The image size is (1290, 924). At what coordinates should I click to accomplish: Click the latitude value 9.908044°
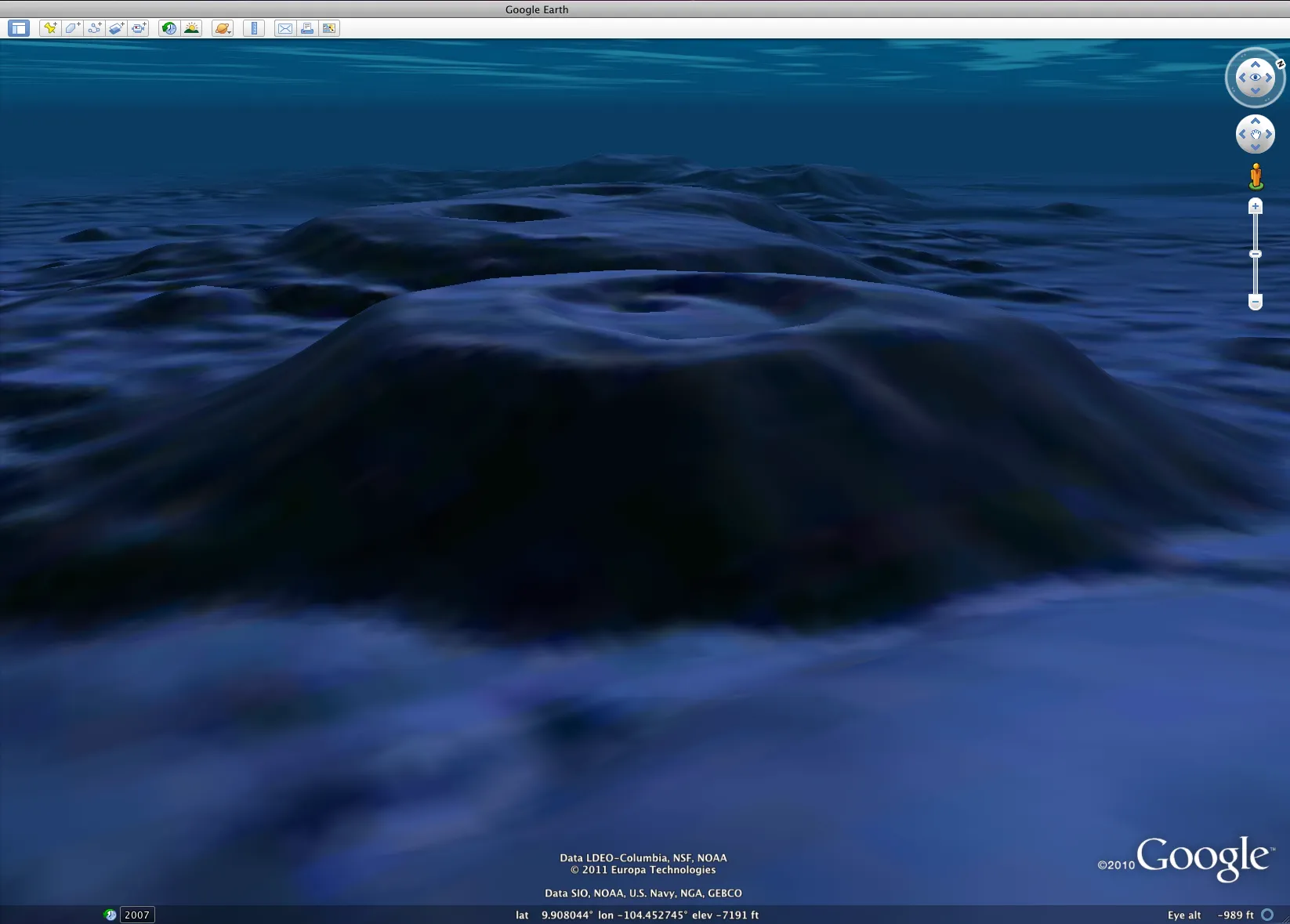point(567,915)
